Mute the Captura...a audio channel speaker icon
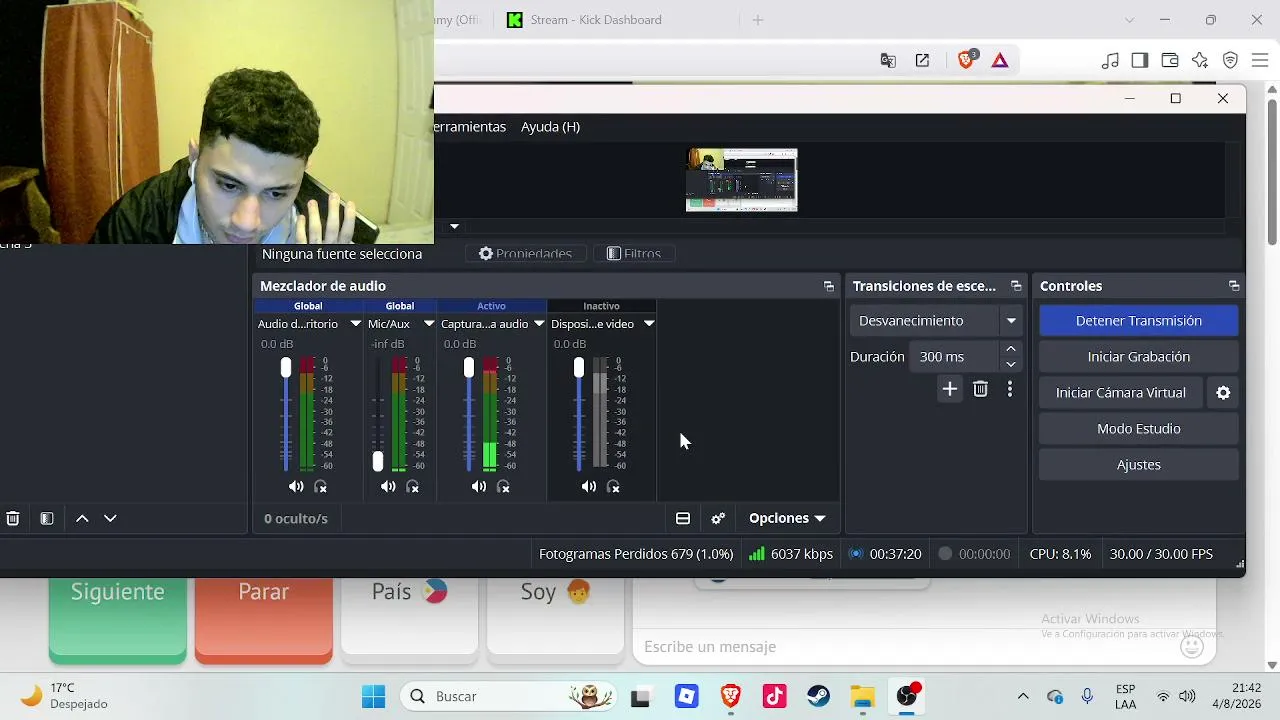Viewport: 1280px width, 720px height. coord(479,487)
